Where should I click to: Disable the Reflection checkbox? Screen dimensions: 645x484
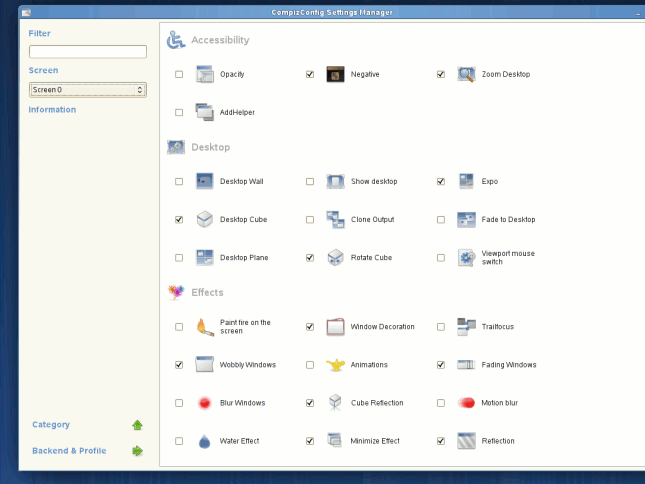click(x=441, y=441)
